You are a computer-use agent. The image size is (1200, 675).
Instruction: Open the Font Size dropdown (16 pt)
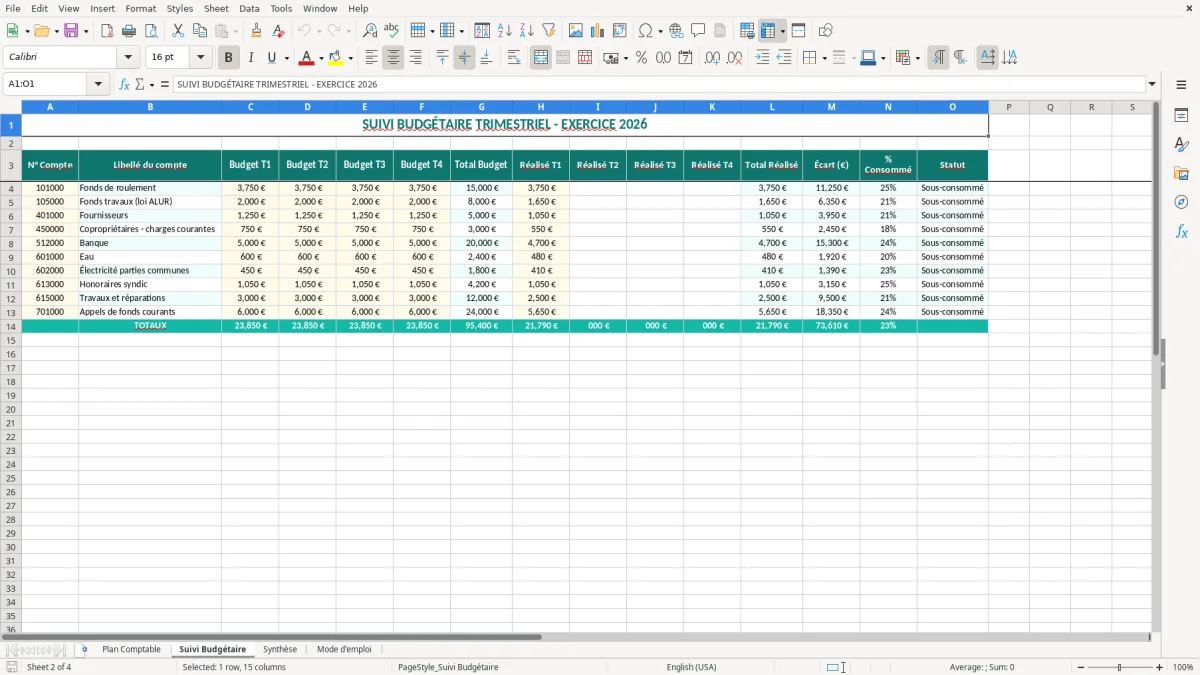click(200, 58)
